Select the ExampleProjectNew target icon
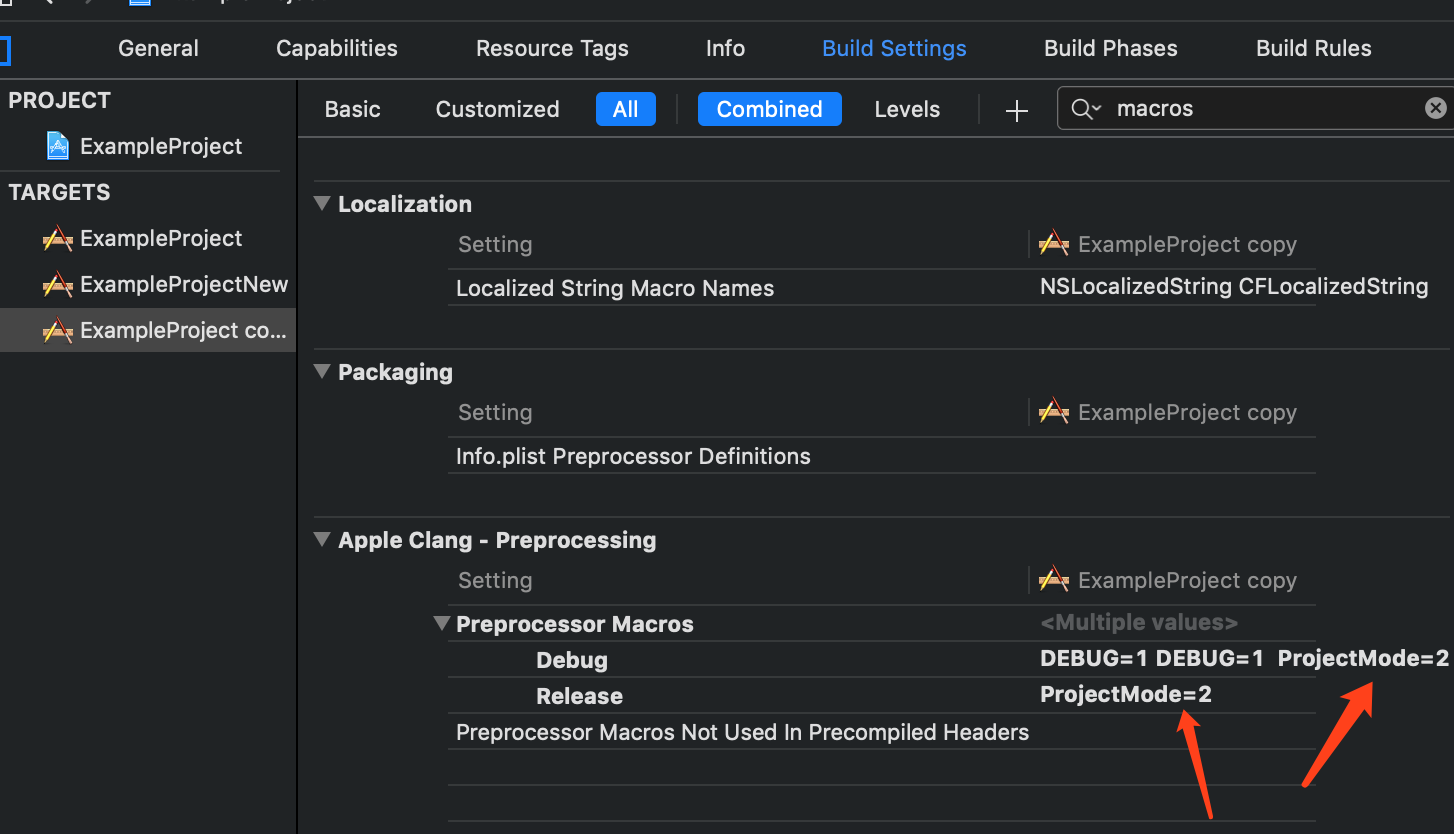Image resolution: width=1454 pixels, height=834 pixels. coord(58,285)
